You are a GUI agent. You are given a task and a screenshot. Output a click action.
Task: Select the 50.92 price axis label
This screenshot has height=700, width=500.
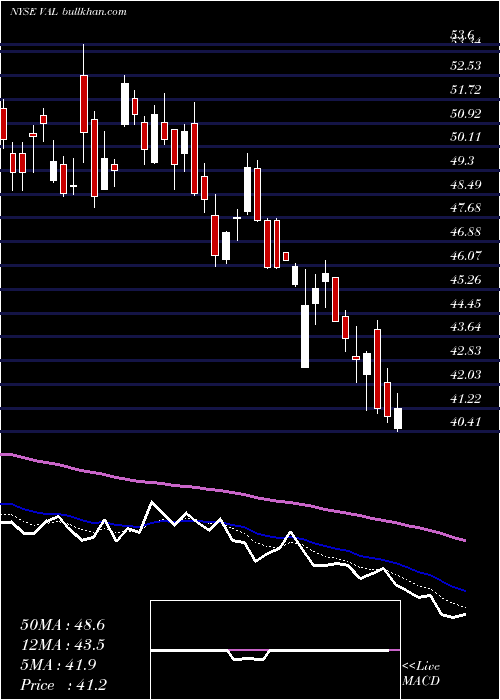click(466, 113)
